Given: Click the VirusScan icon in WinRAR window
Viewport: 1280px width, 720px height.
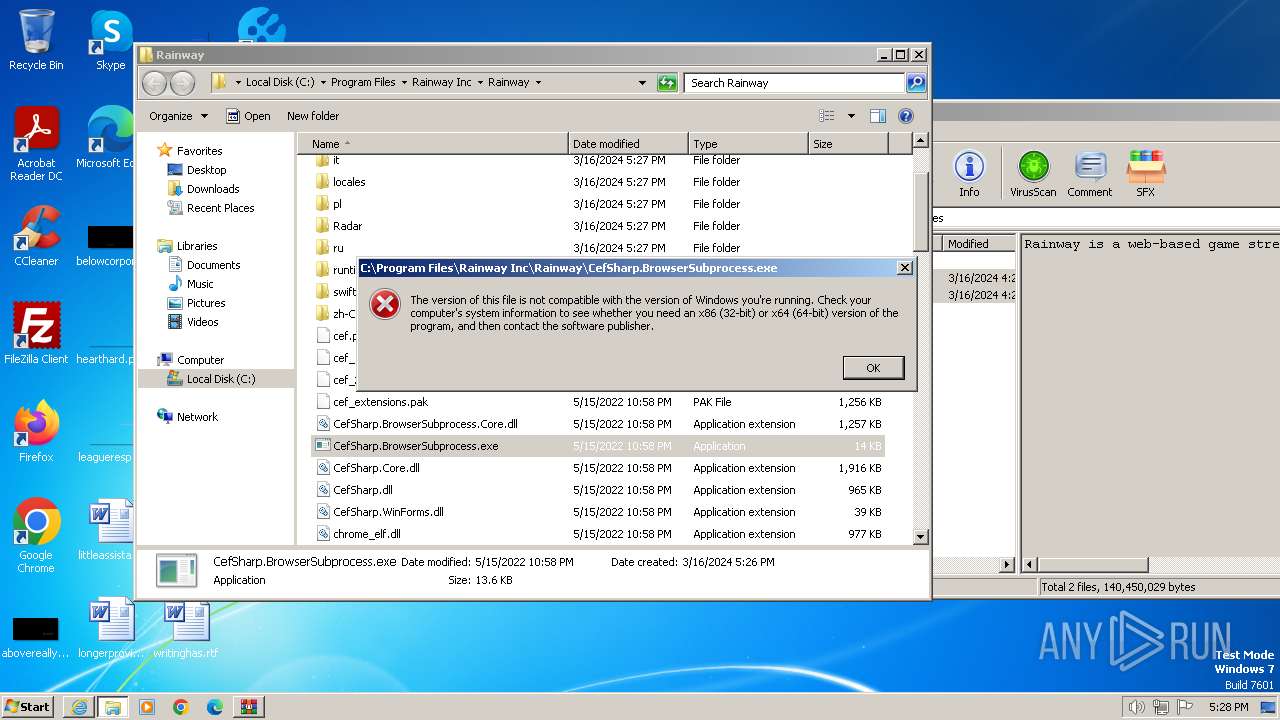Looking at the screenshot, I should click(1033, 173).
